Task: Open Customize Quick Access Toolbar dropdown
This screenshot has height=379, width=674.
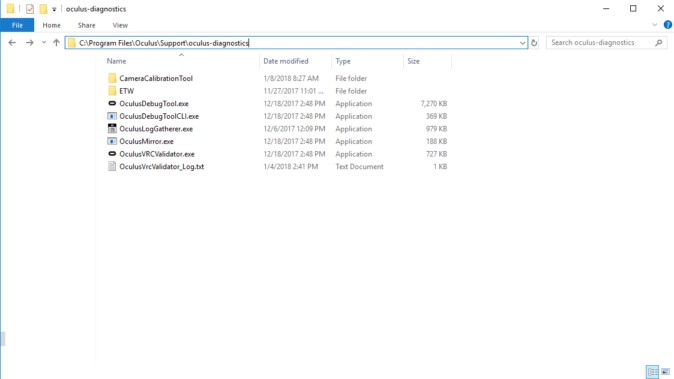Action: [x=54, y=9]
